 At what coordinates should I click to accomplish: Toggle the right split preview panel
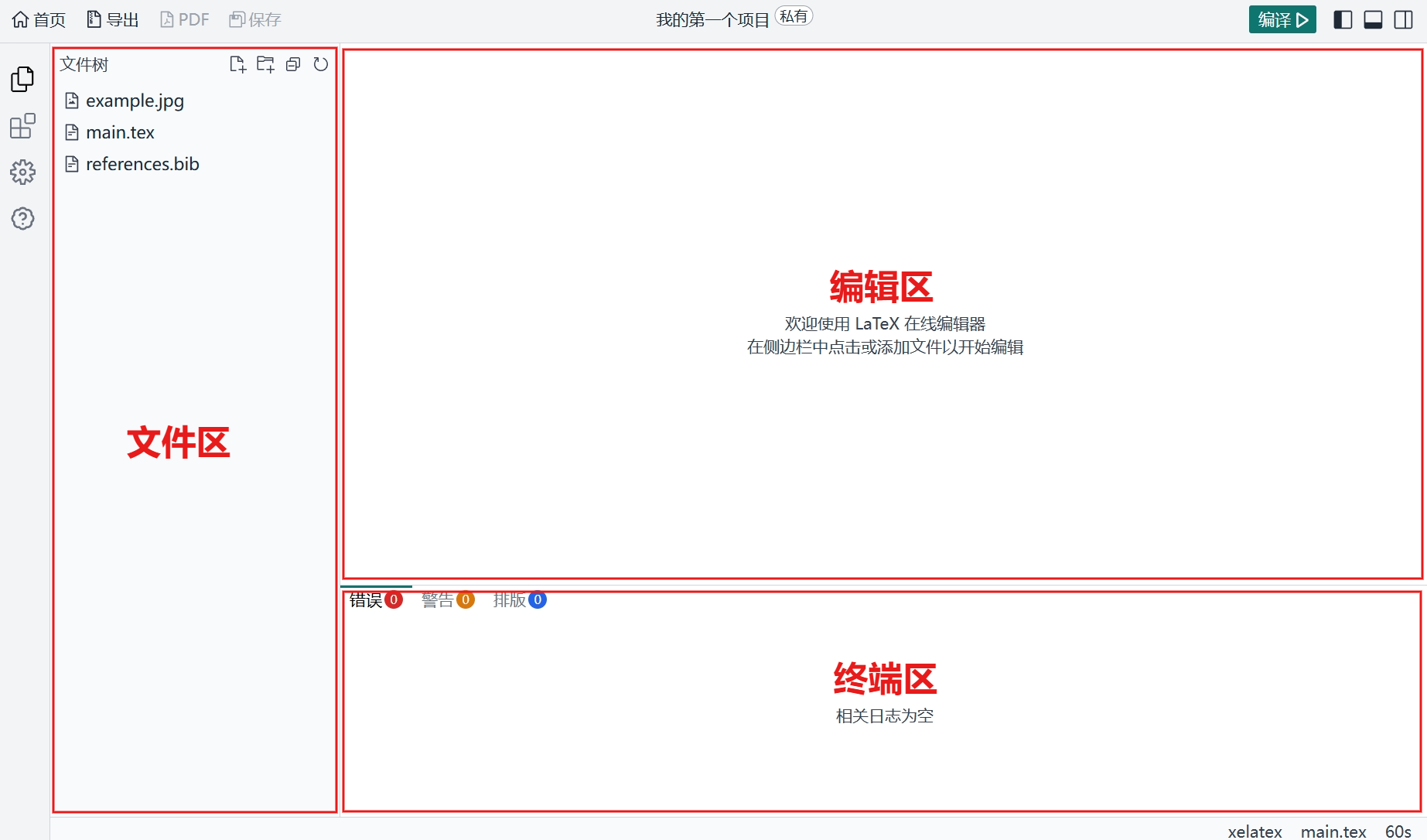[x=1403, y=20]
